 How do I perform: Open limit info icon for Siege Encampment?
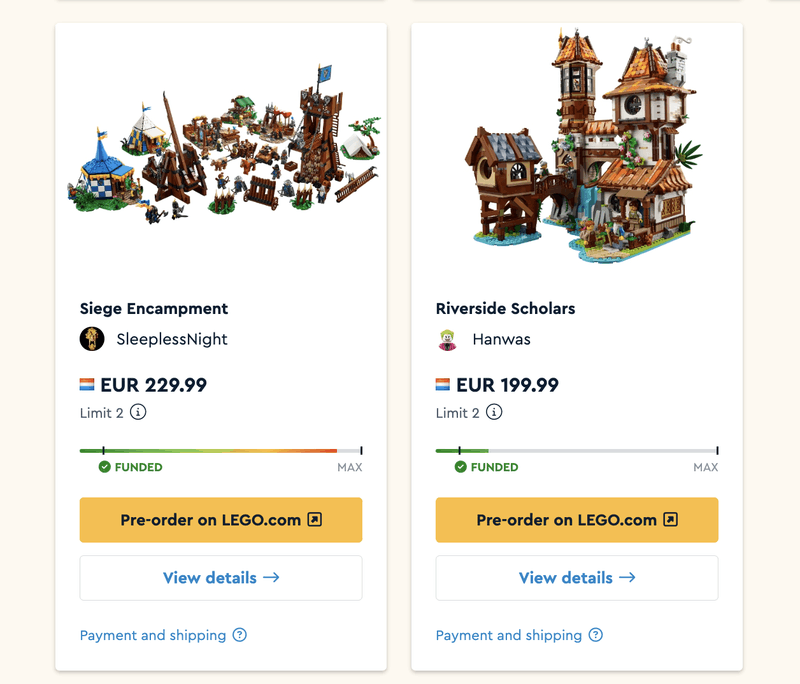coord(138,412)
